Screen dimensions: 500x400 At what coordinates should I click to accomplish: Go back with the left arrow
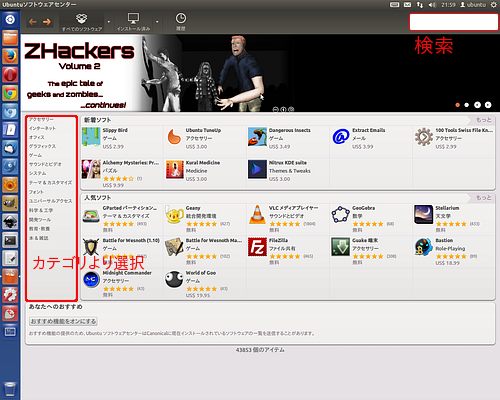33,22
